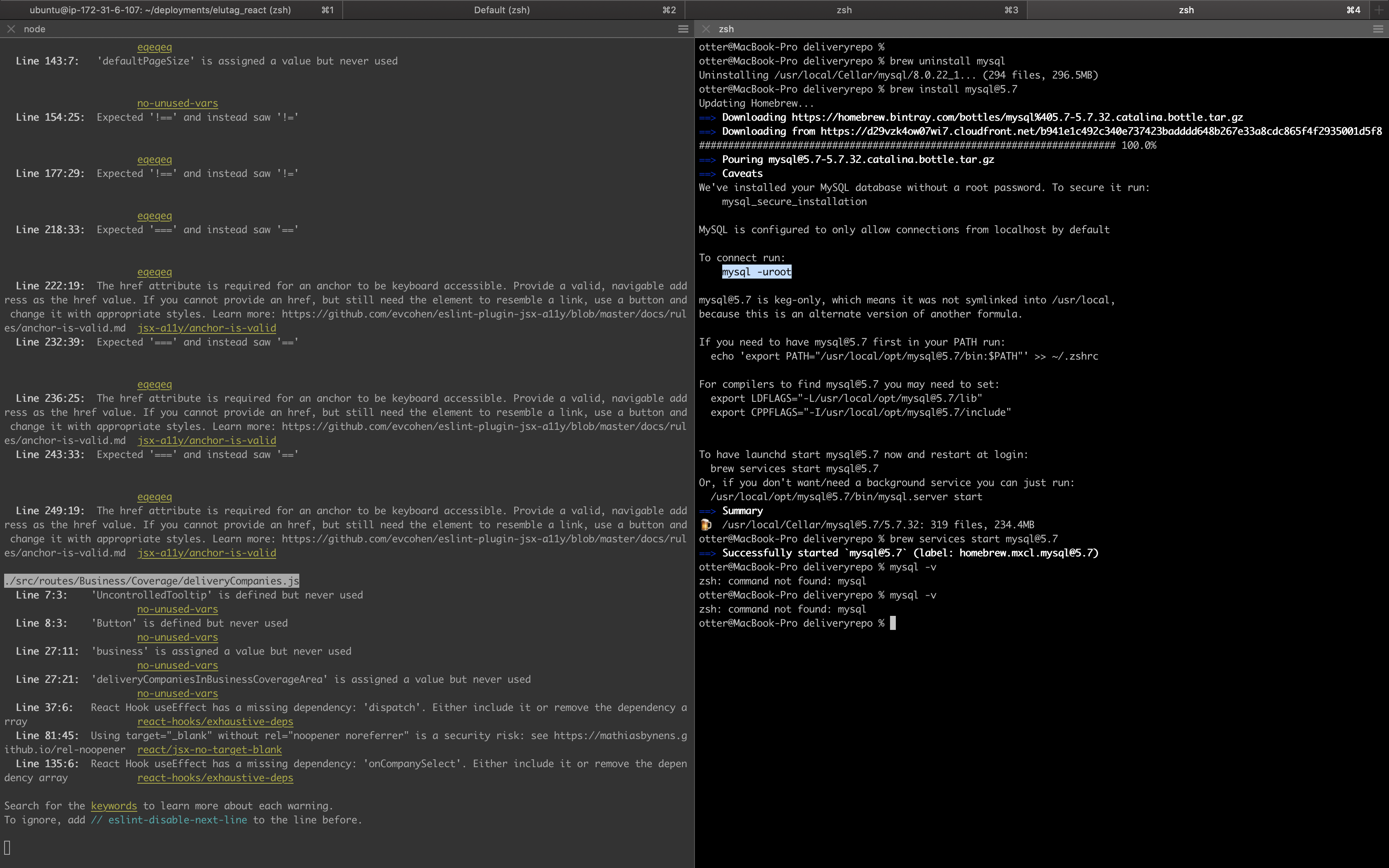Open the zsh pane hamburger menu
Image resolution: width=1389 pixels, height=868 pixels.
[x=1378, y=29]
